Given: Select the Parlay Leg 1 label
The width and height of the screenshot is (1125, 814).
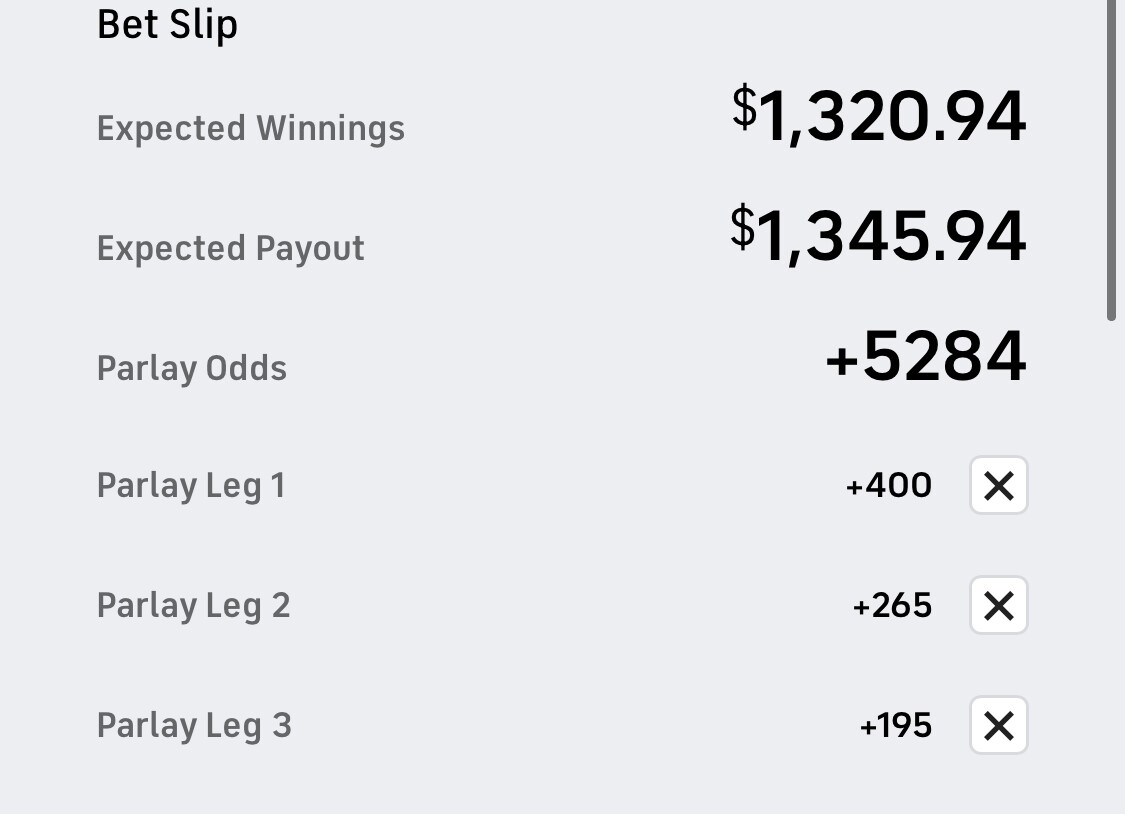Looking at the screenshot, I should (191, 486).
